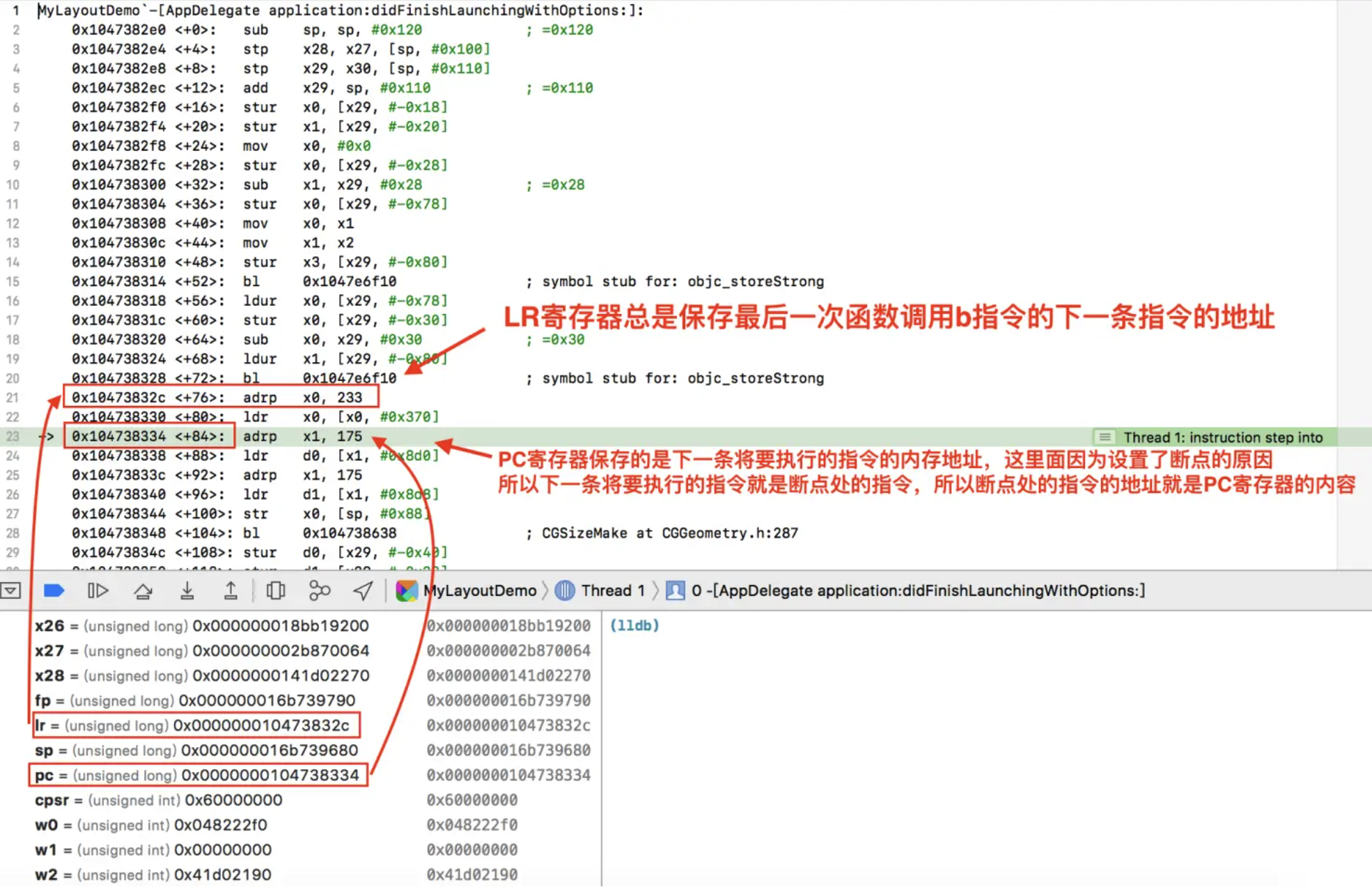Screen dimensions: 1372x894
Task: Select the x26 register row
Action: click(x=202, y=626)
